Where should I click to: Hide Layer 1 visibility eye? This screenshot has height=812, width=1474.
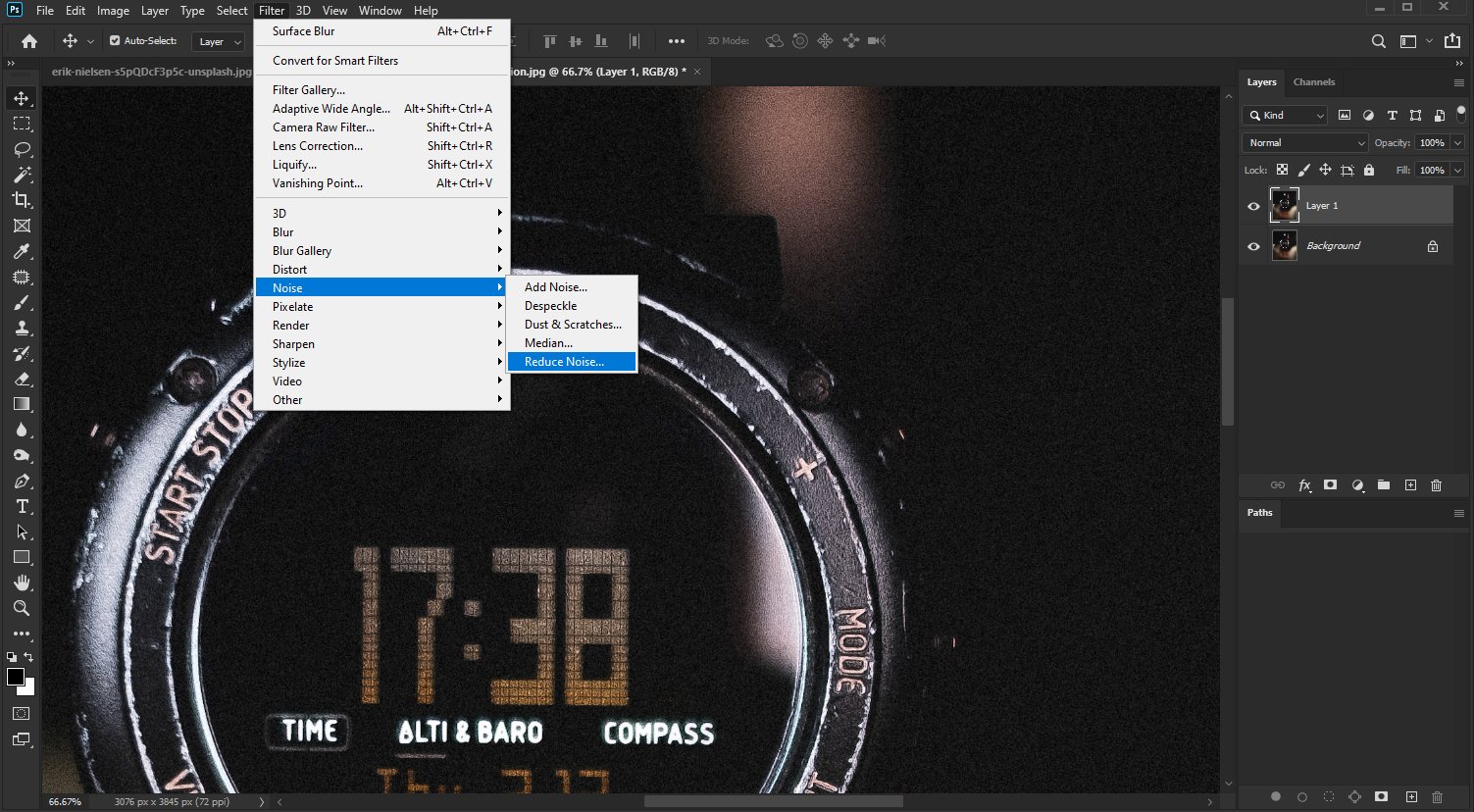[x=1253, y=206]
